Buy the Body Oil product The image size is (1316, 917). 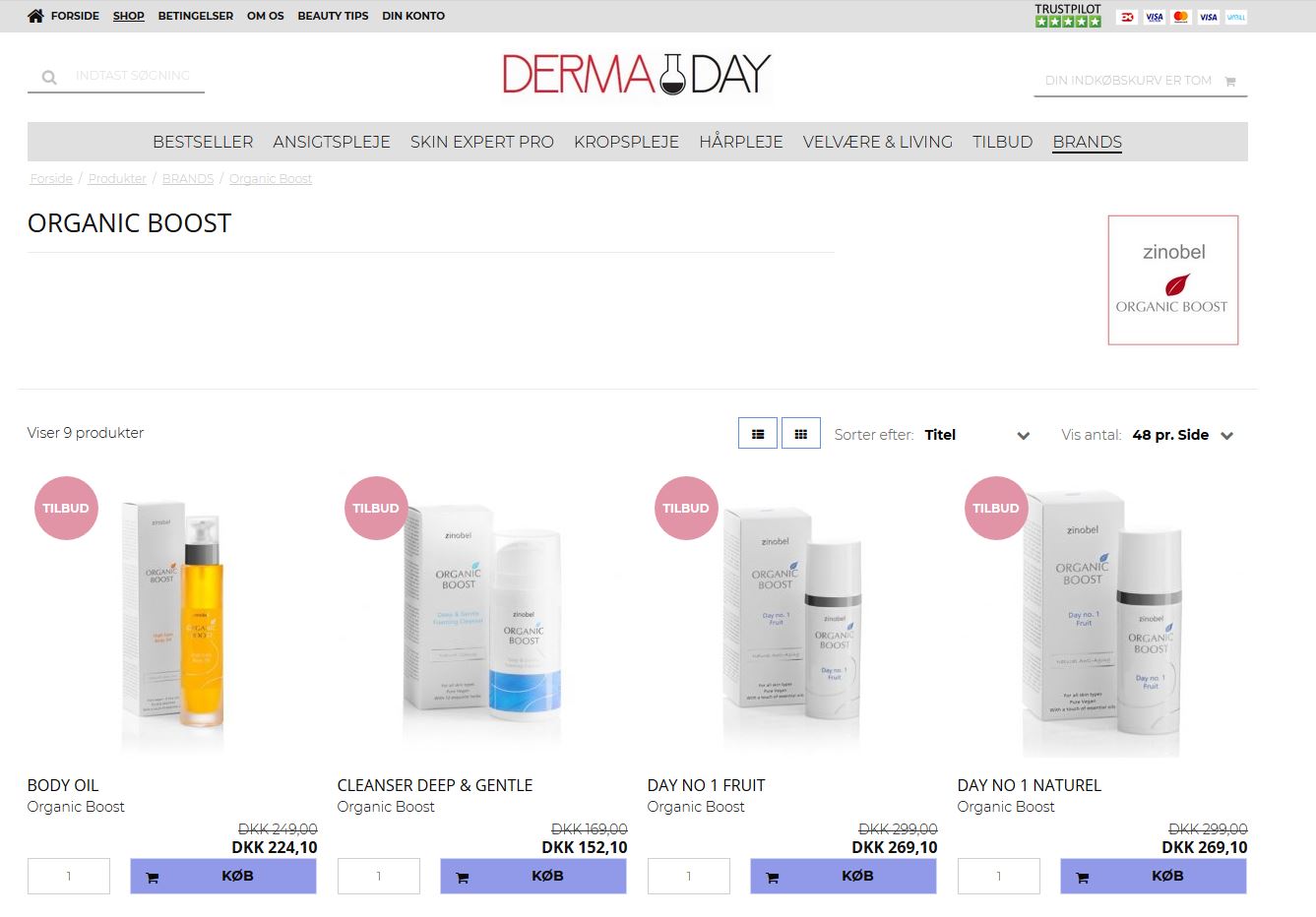click(223, 876)
